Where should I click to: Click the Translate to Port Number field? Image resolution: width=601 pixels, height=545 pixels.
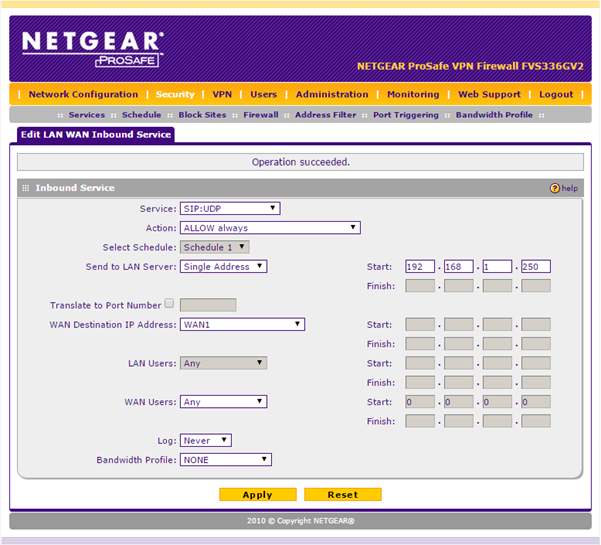pos(208,305)
